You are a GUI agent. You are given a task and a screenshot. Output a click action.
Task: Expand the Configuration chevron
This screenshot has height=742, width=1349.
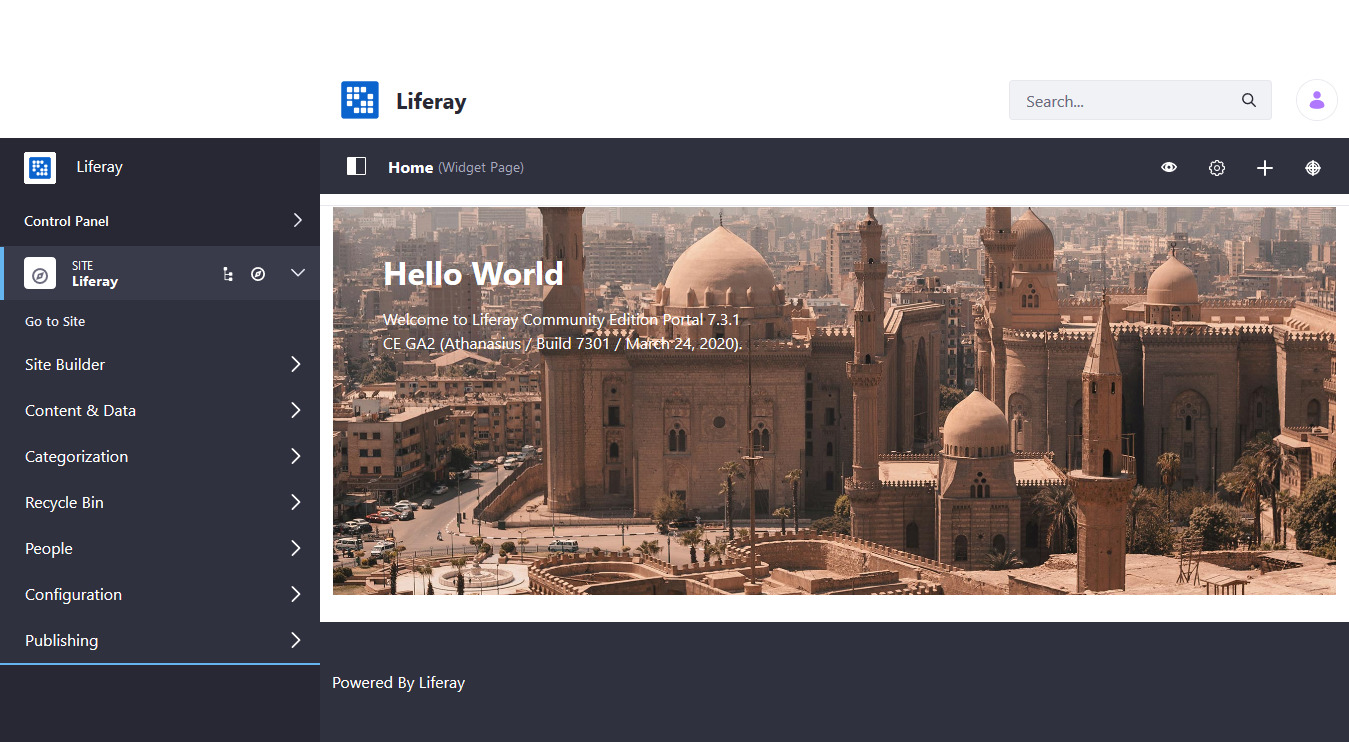pyautogui.click(x=296, y=594)
